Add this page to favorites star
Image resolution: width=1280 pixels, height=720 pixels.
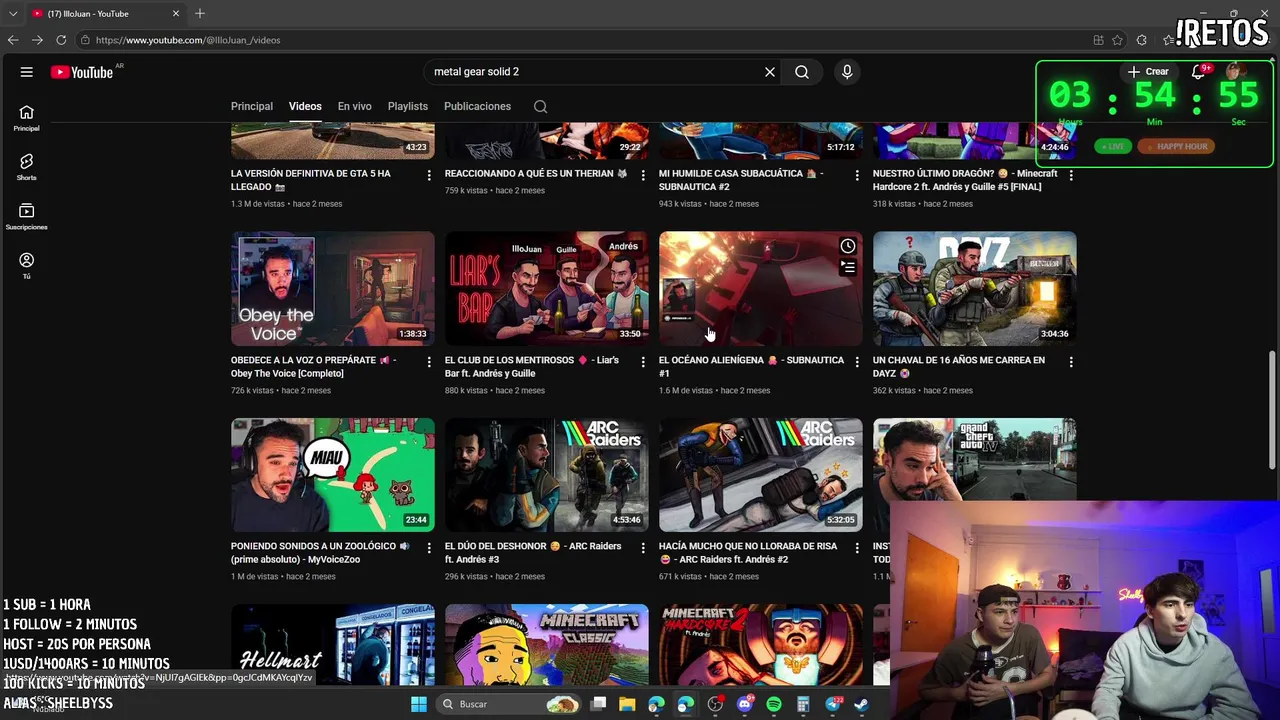1117,40
